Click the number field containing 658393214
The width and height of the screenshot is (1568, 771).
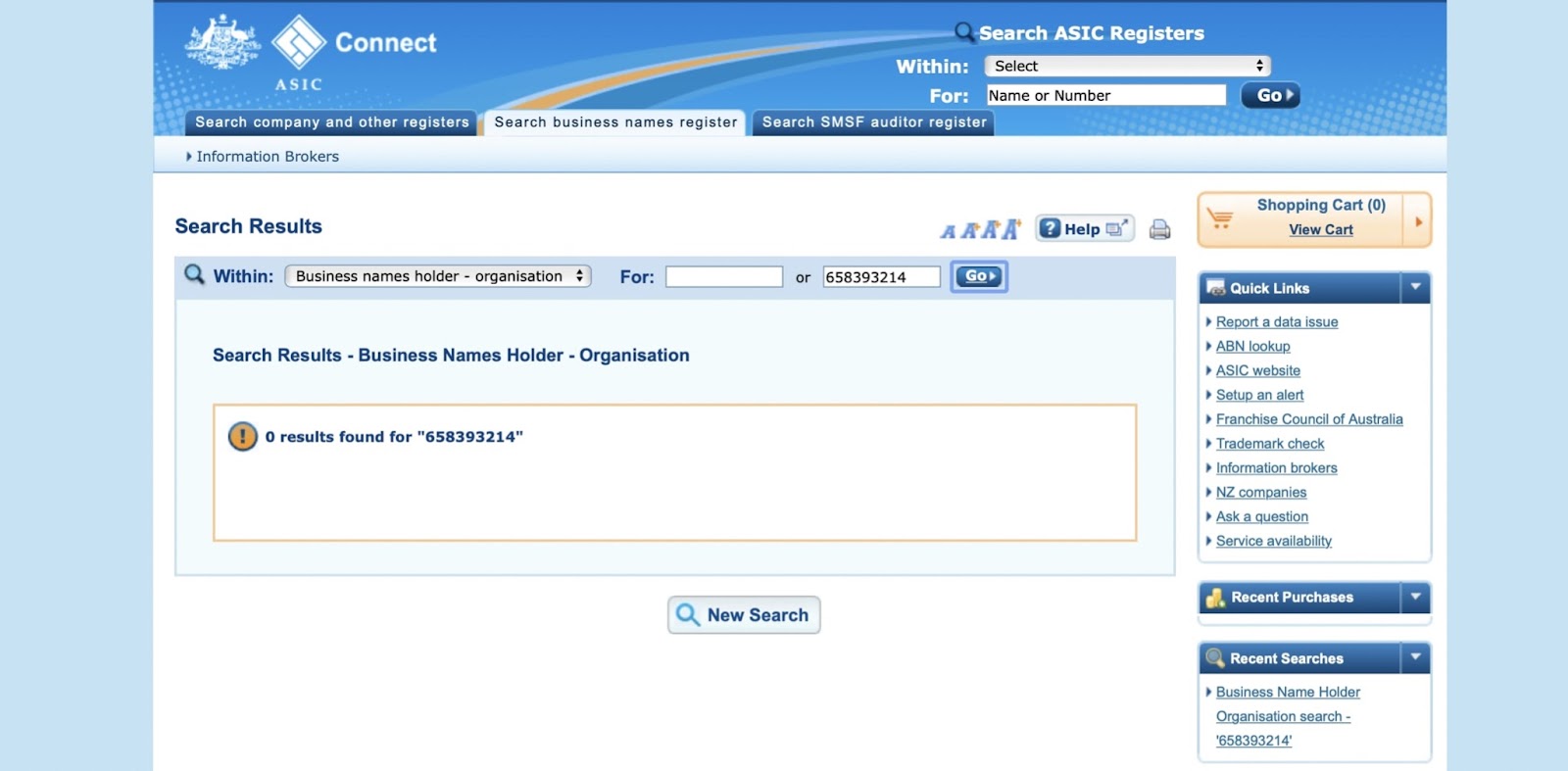[882, 277]
